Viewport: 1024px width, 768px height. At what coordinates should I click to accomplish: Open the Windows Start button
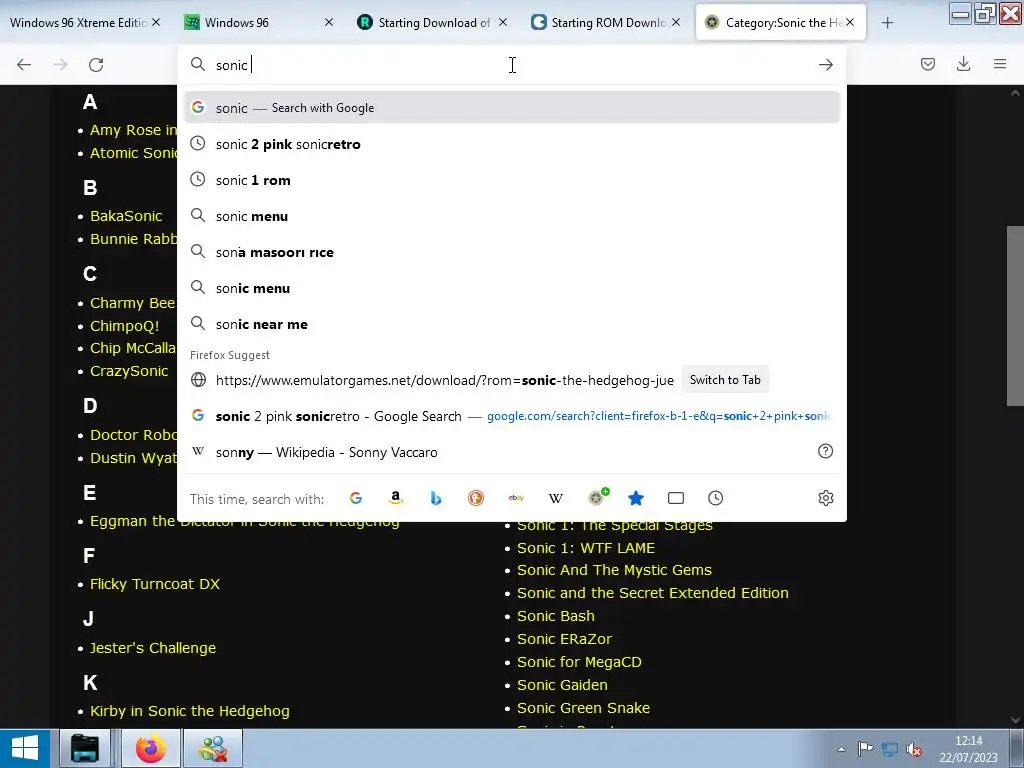pyautogui.click(x=25, y=748)
